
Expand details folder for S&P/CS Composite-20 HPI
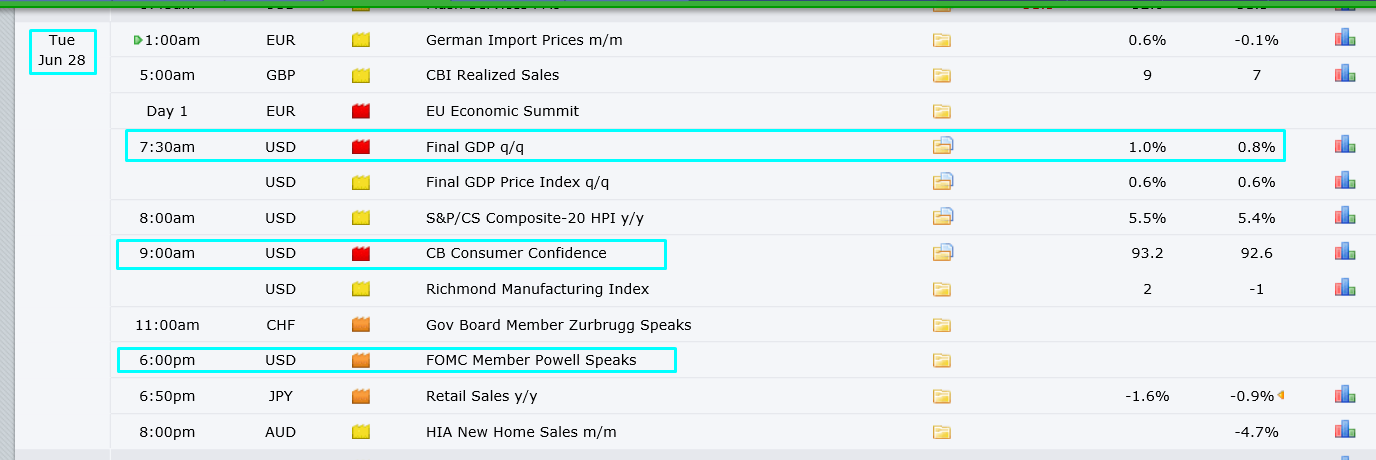942,218
